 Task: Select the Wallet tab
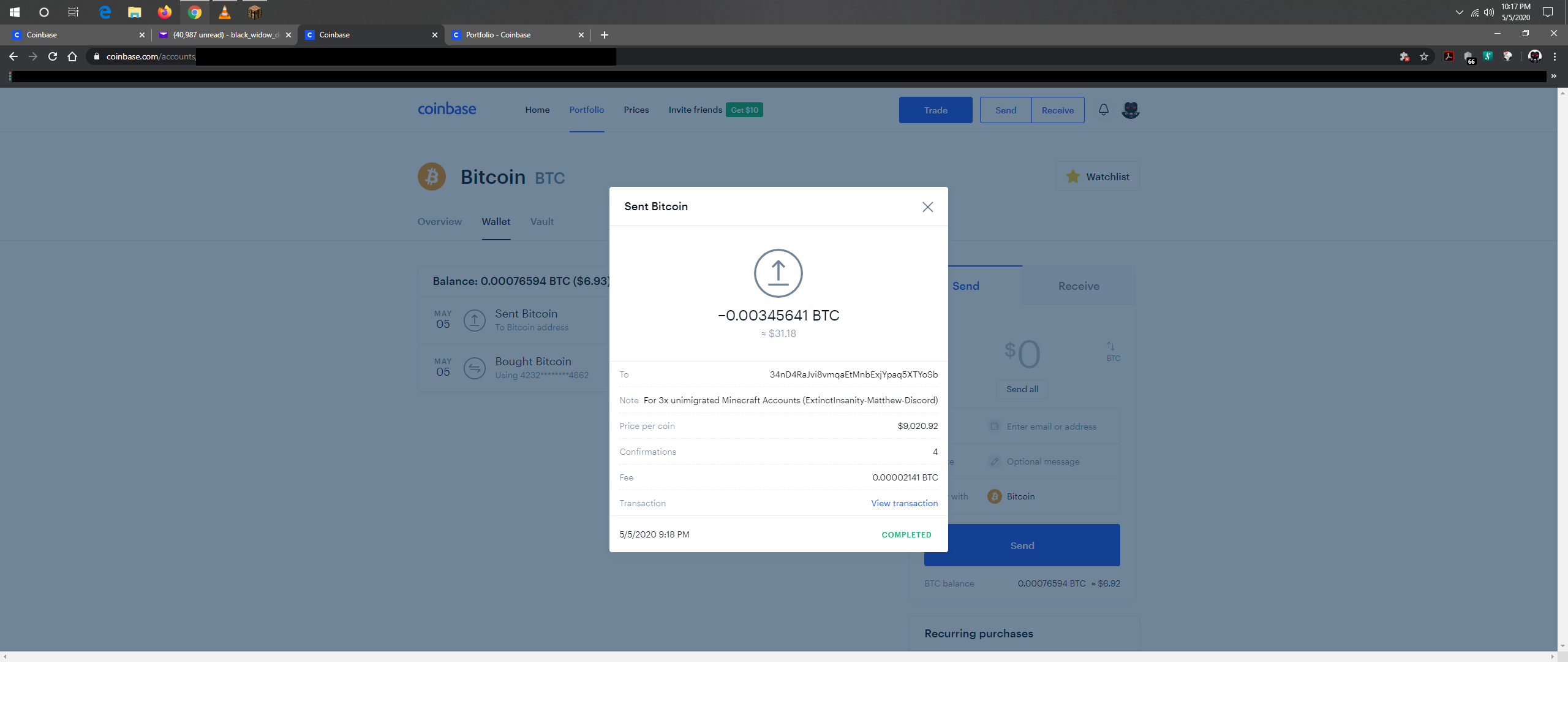[496, 222]
